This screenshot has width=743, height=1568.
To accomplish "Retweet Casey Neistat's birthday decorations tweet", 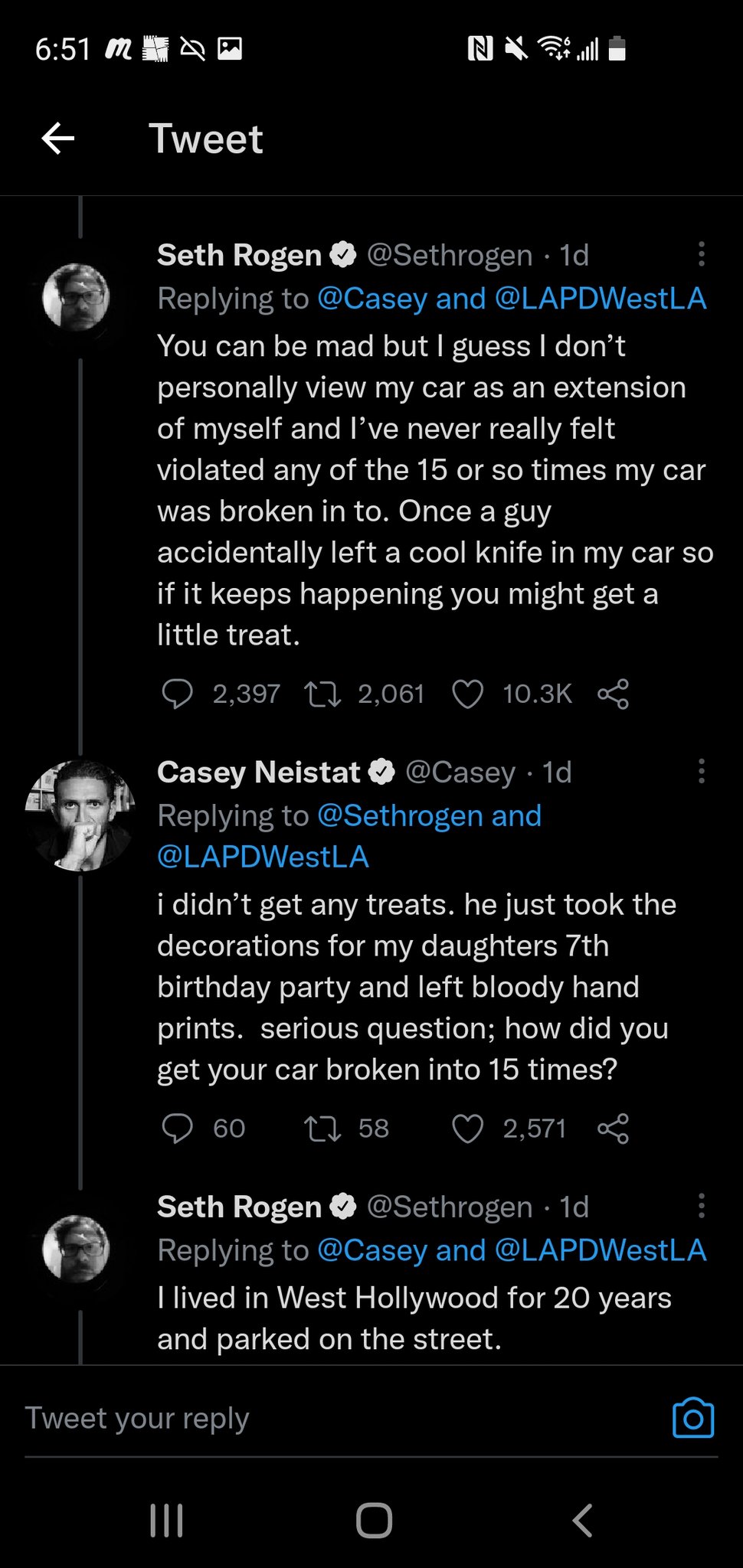I will (322, 1129).
